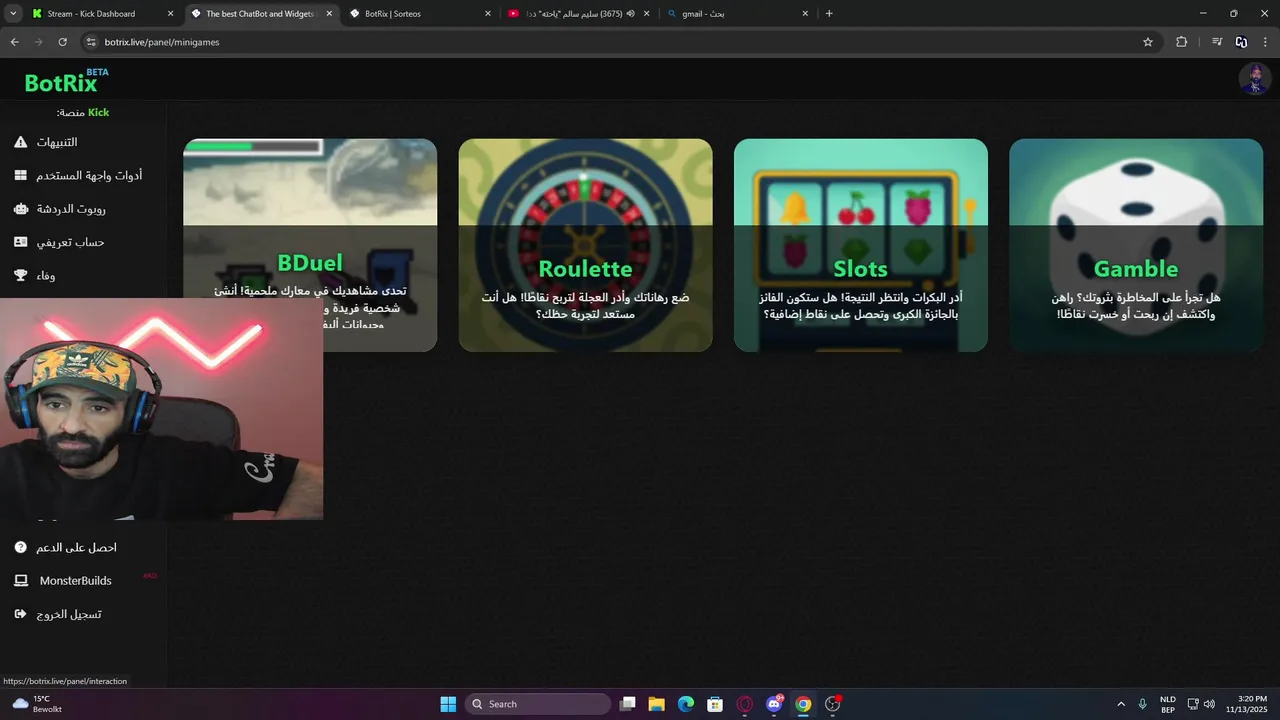Open the media control playlist icon
Viewport: 1280px width, 720px height.
click(x=1217, y=42)
